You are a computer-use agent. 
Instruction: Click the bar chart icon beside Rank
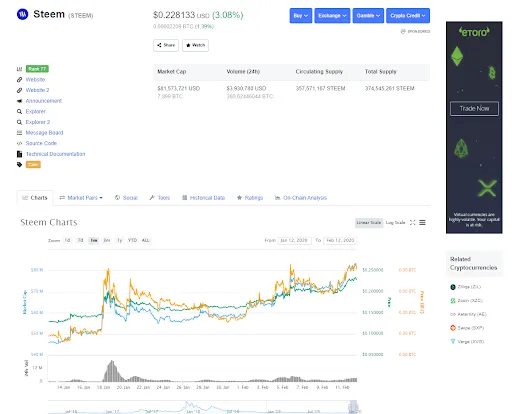click(x=19, y=69)
